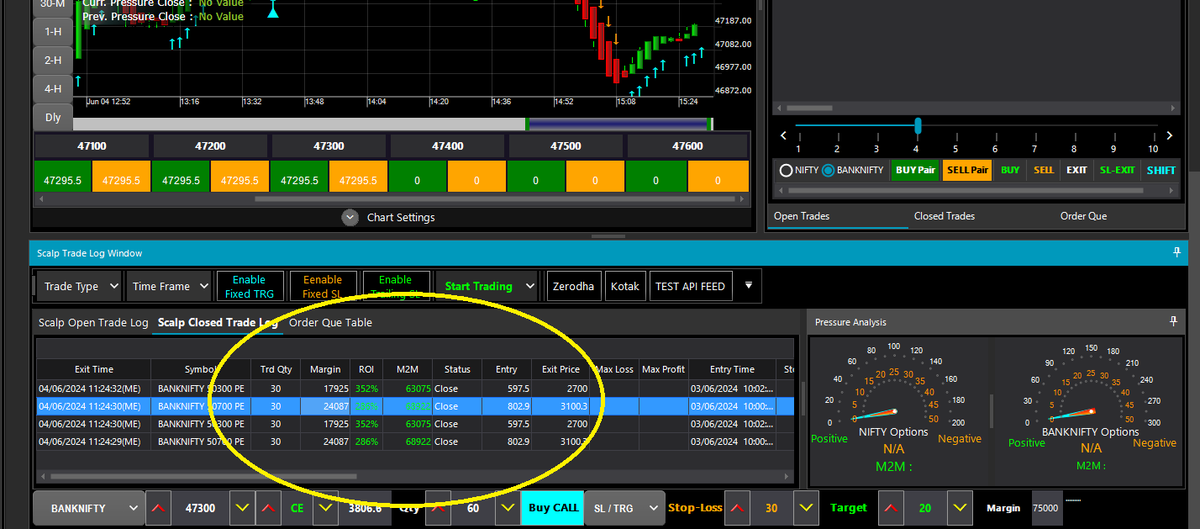The image size is (1200, 529).
Task: Switch chart to the Dly timeframe
Action: tap(53, 117)
